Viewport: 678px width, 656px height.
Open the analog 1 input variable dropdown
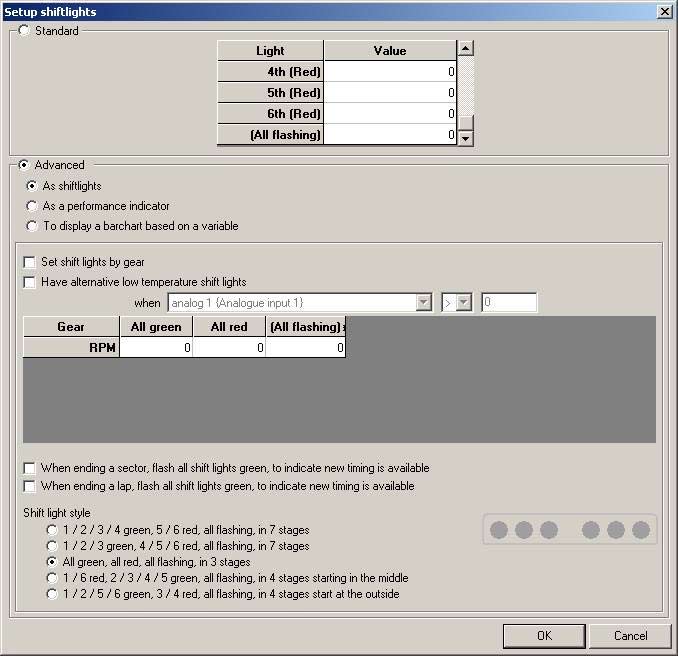click(x=424, y=303)
